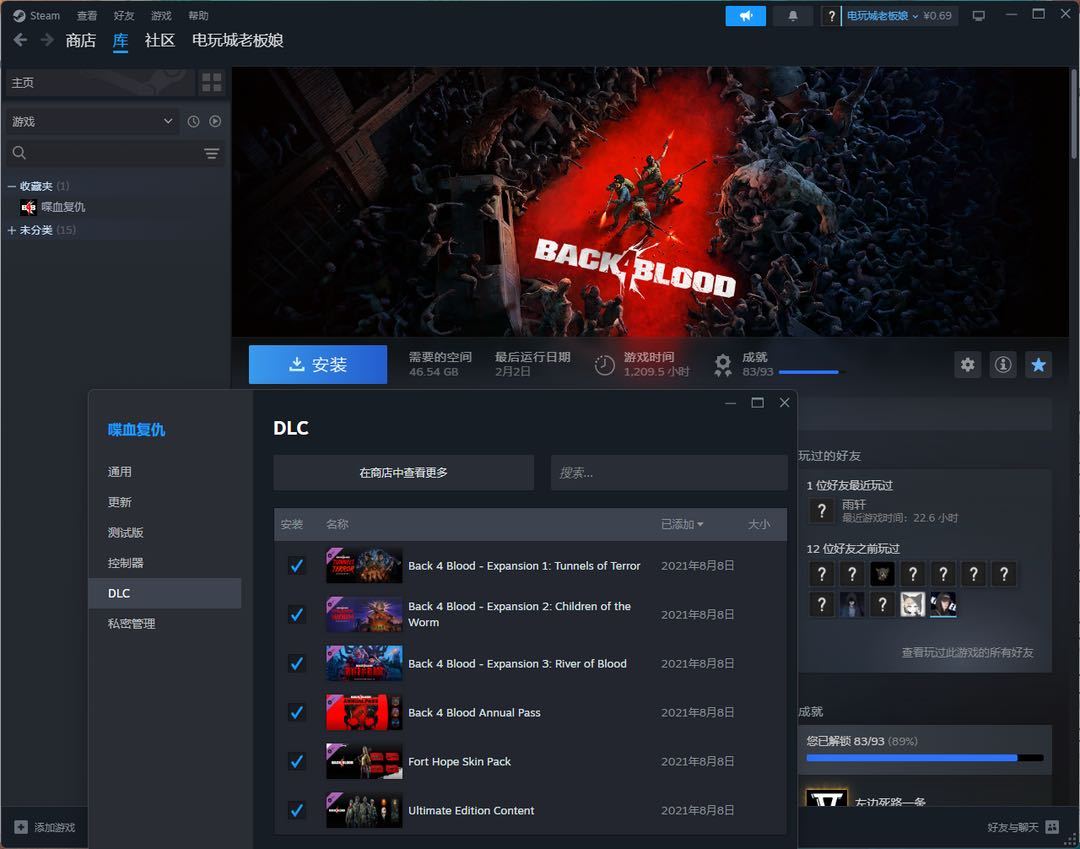This screenshot has height=849, width=1080.
Task: Click the DLC 搜索 search field
Action: [x=669, y=472]
